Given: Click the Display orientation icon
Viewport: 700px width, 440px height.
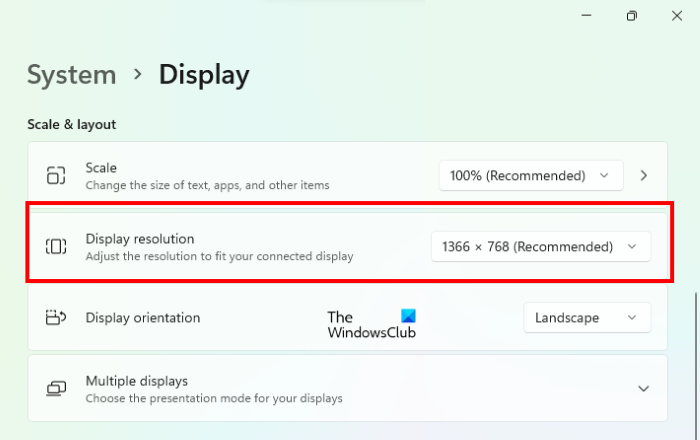Looking at the screenshot, I should point(56,318).
